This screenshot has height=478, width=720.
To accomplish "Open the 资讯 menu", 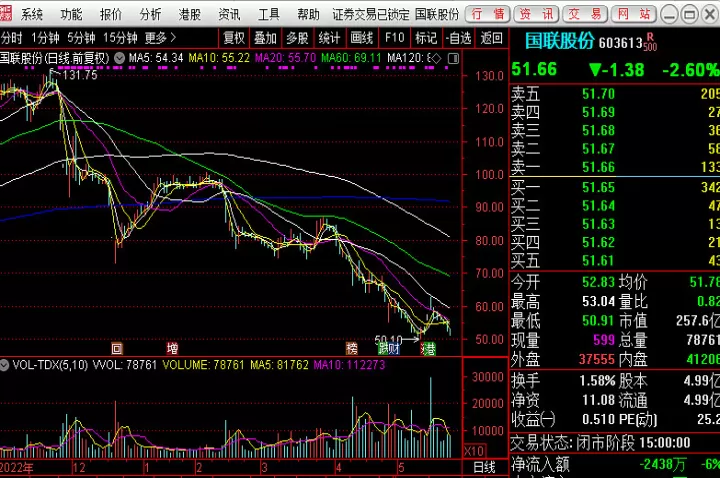I will click(229, 15).
